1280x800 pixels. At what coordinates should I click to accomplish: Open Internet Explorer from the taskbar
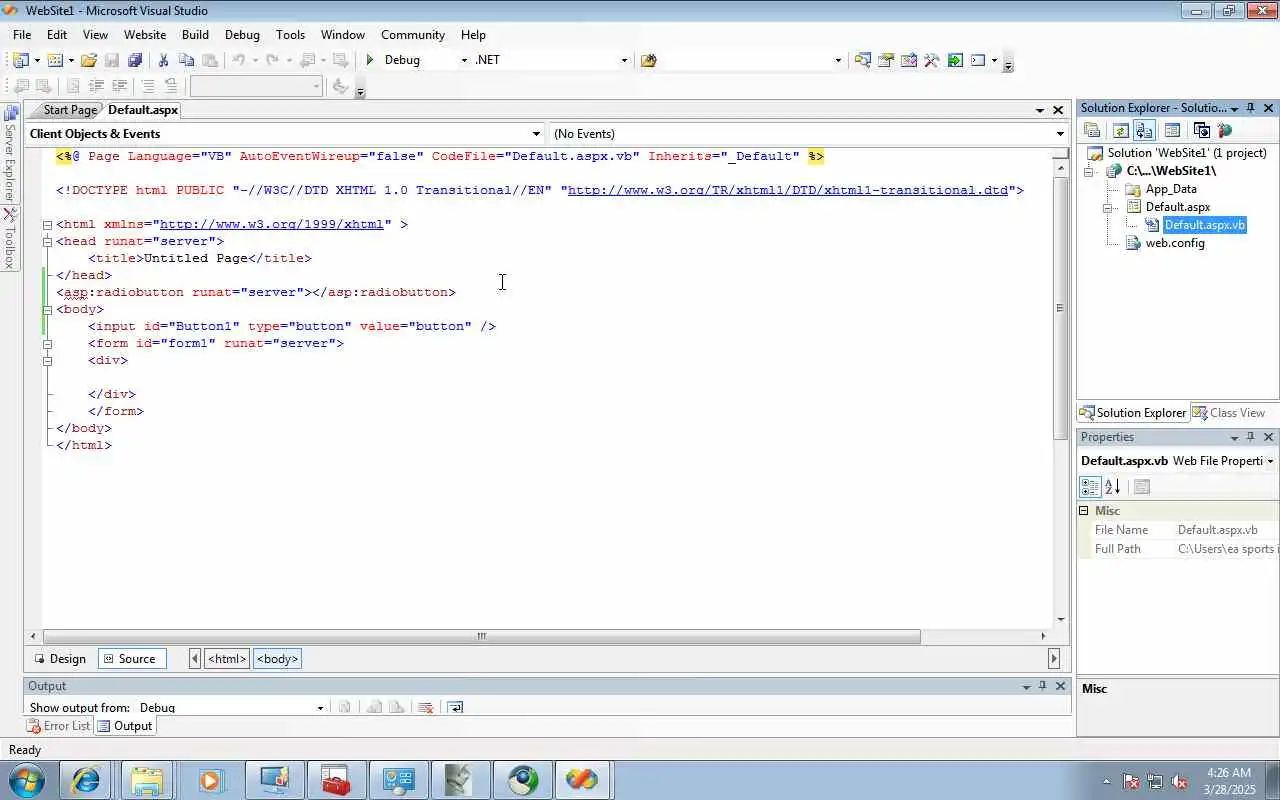tap(86, 780)
